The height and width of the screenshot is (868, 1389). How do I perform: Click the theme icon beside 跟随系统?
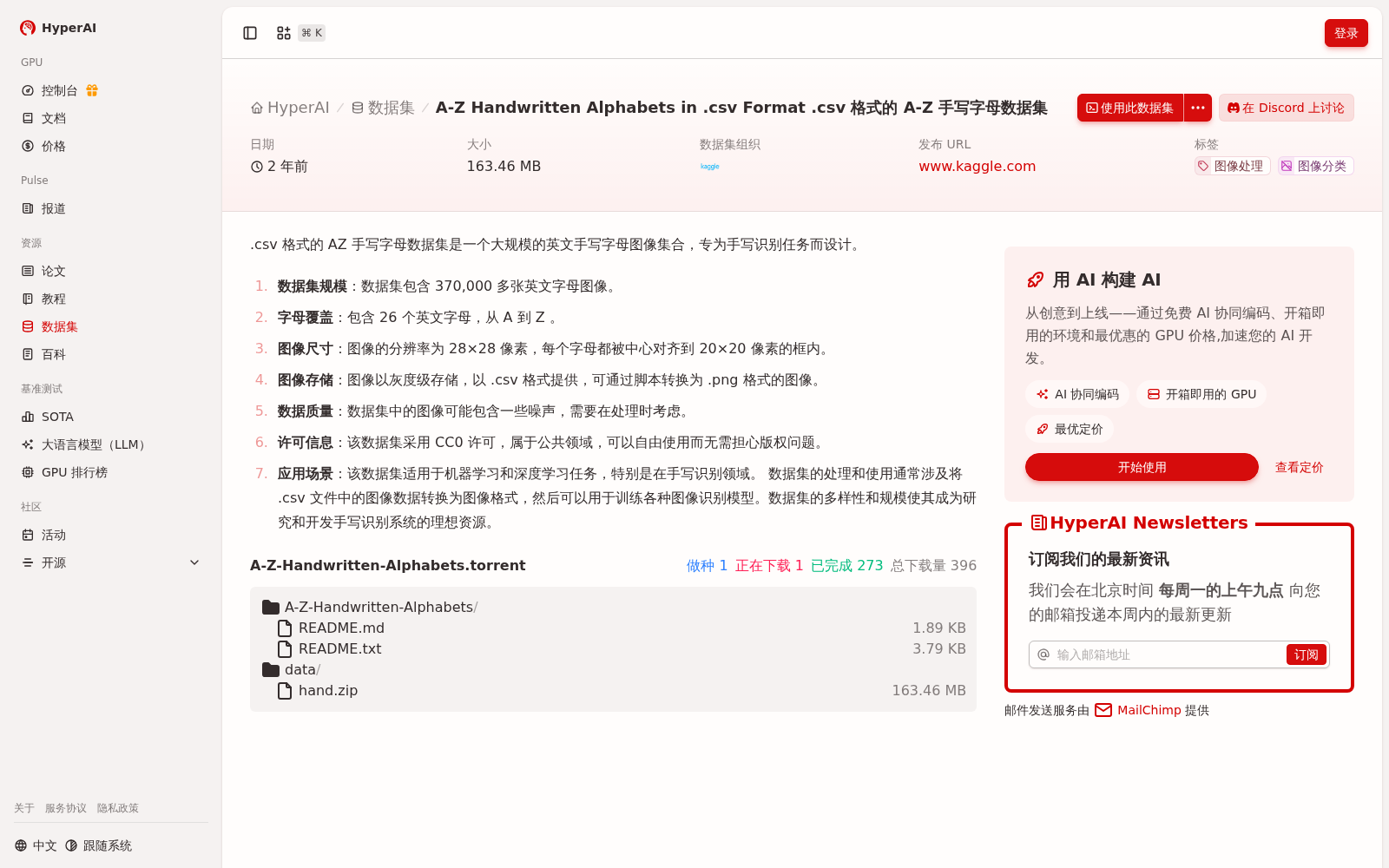pyautogui.click(x=71, y=845)
